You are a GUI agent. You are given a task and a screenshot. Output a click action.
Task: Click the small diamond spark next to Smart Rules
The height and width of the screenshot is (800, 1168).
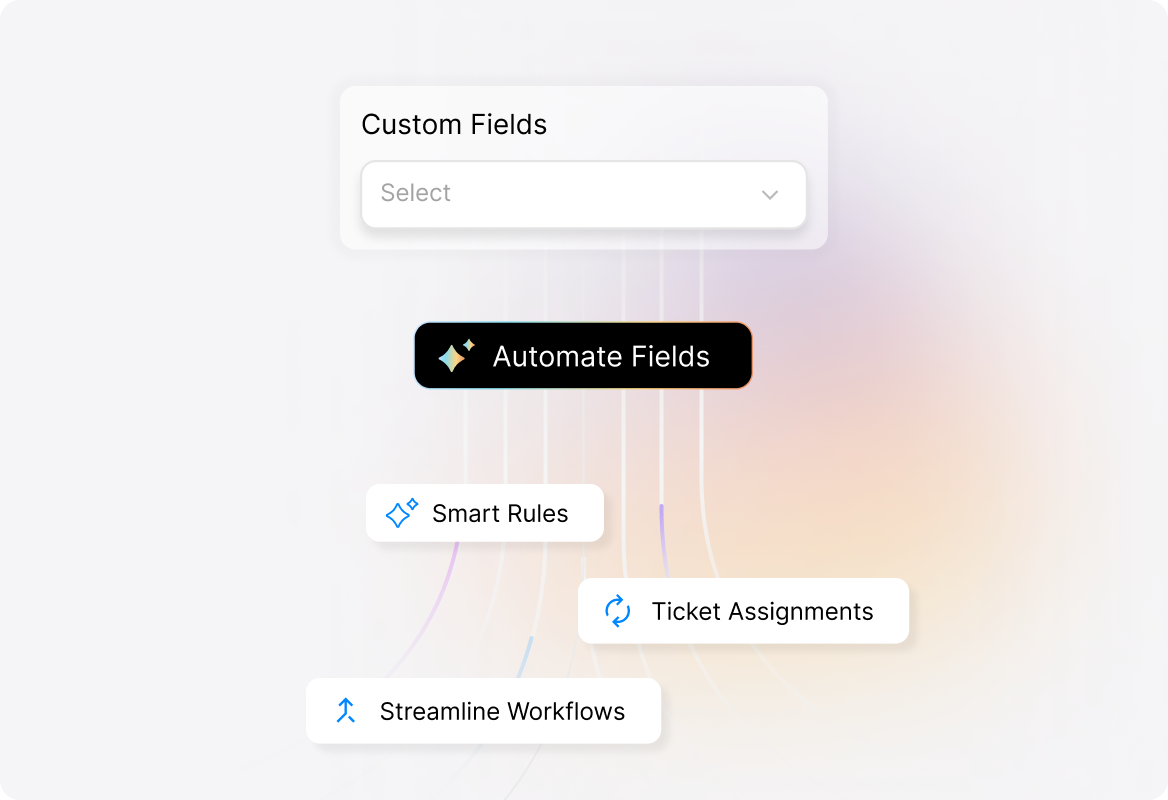412,503
